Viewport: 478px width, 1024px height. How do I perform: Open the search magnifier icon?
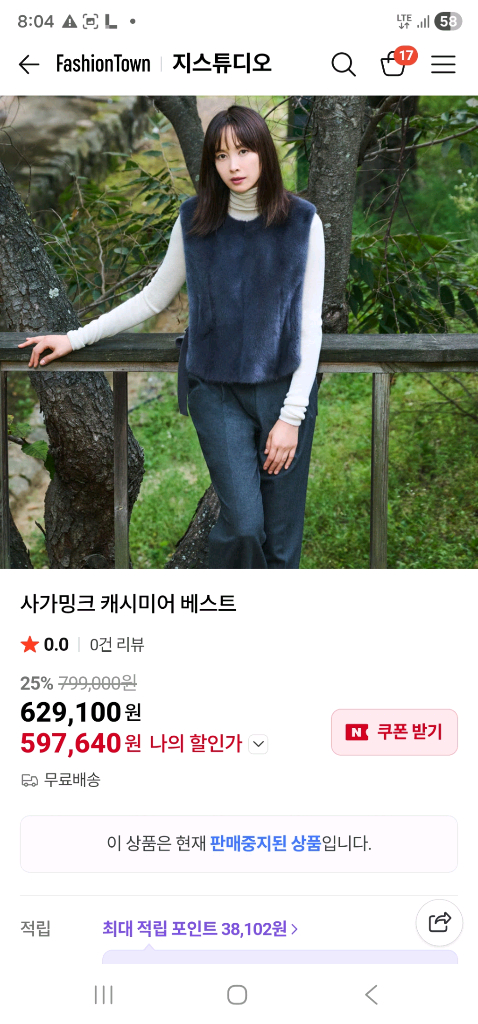(x=343, y=64)
